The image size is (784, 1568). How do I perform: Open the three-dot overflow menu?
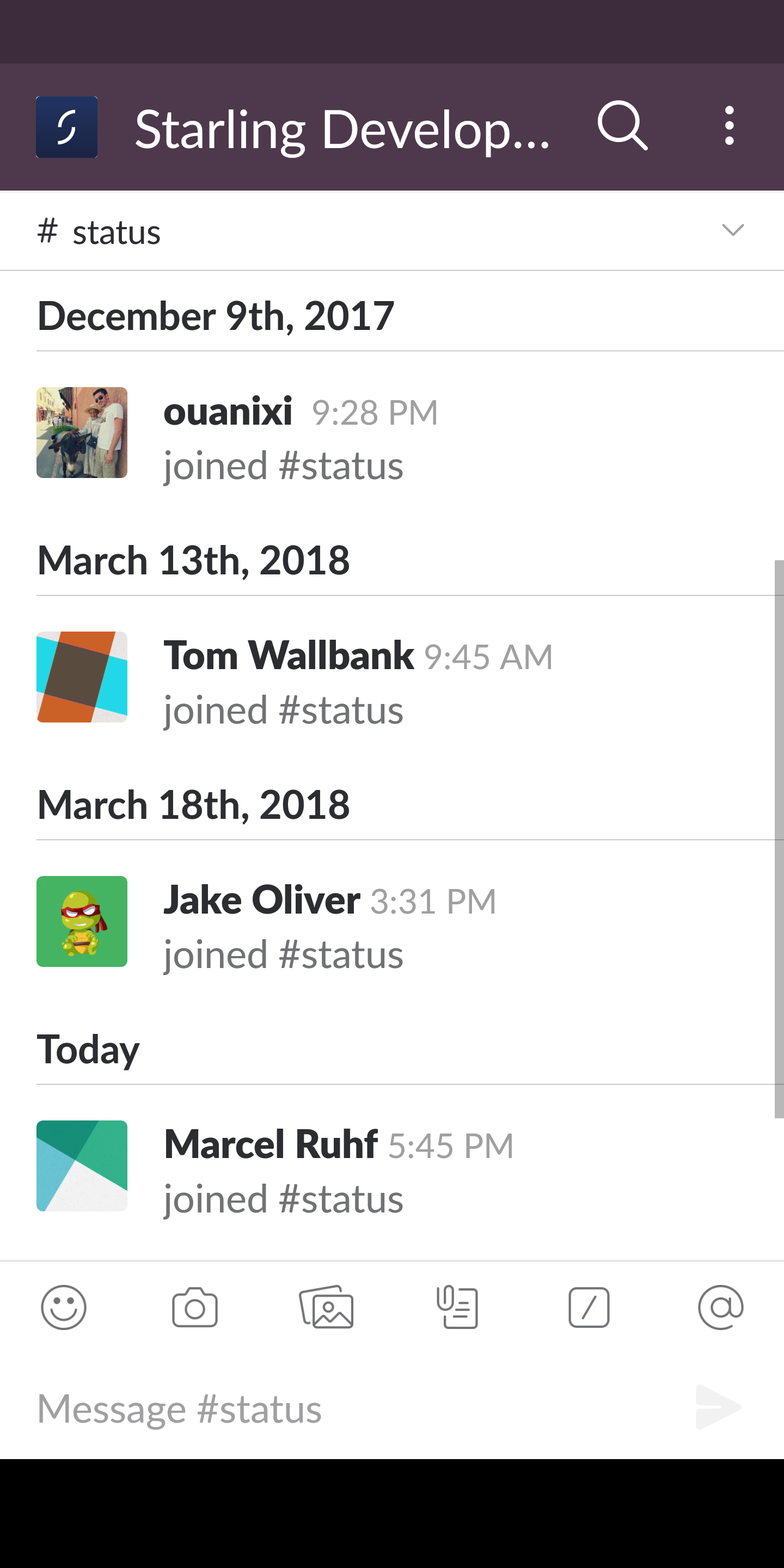(x=728, y=127)
